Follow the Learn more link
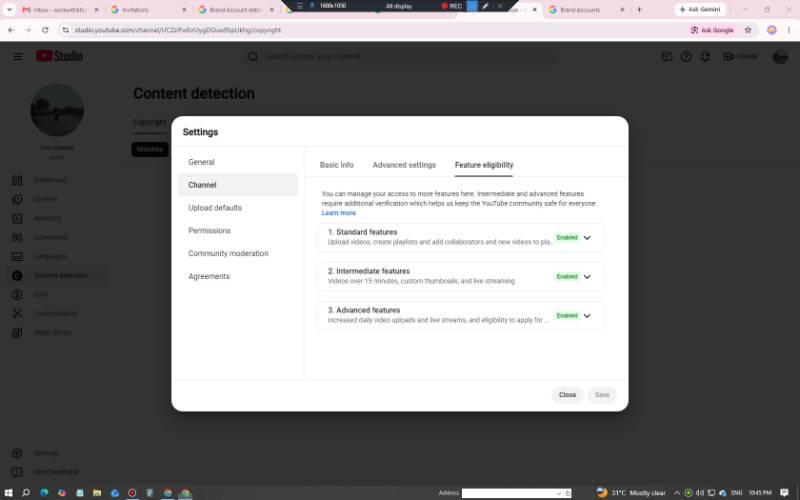 point(338,213)
